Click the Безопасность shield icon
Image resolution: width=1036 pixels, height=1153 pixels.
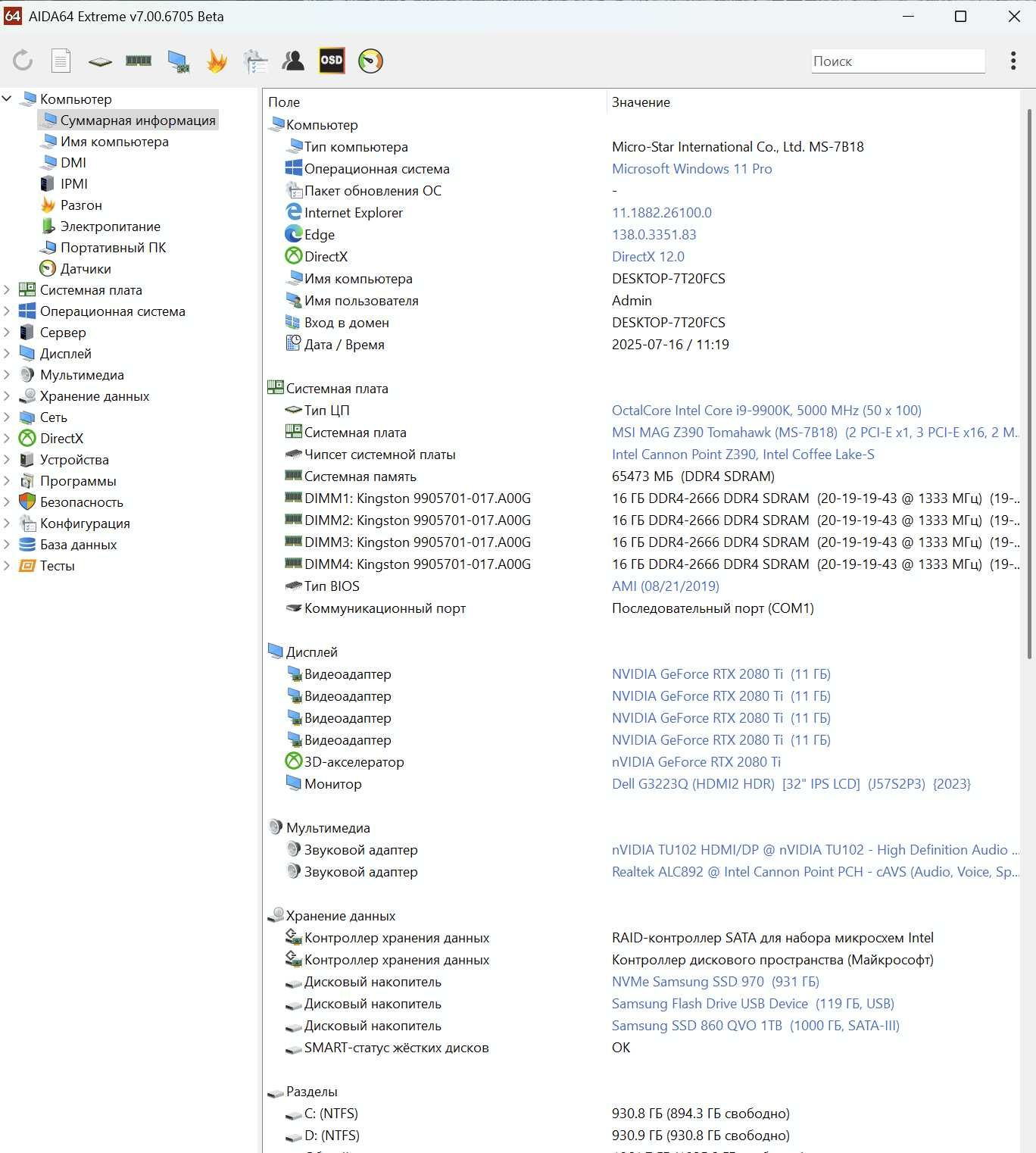(x=27, y=502)
